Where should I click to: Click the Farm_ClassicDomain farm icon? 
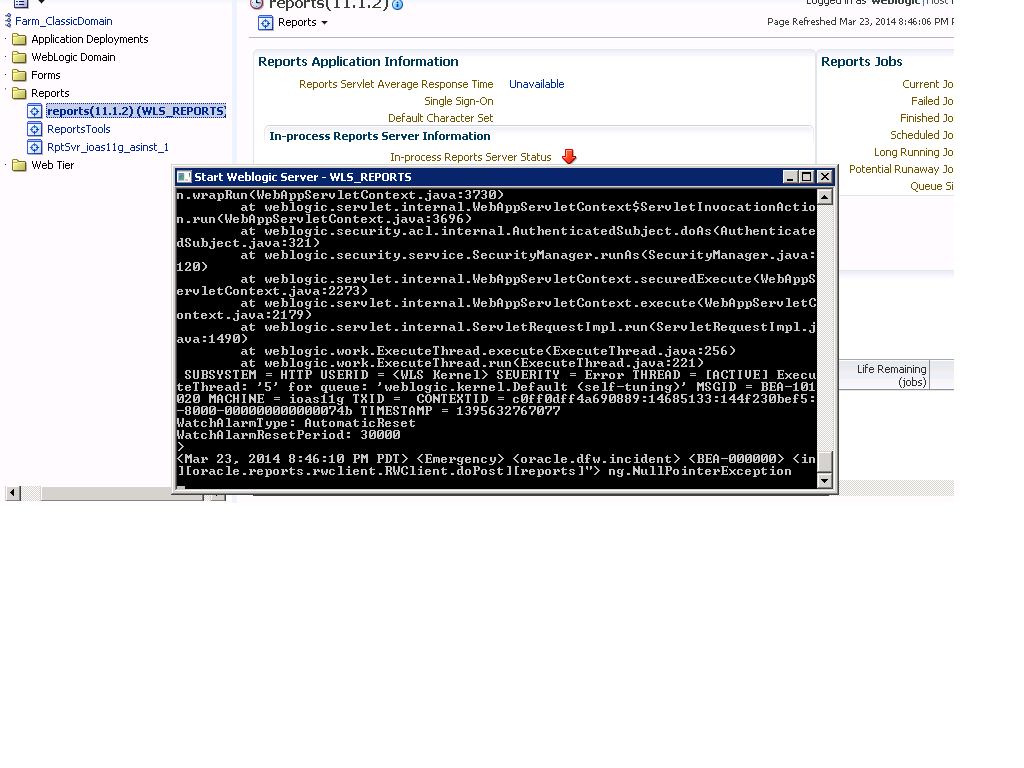[8, 21]
